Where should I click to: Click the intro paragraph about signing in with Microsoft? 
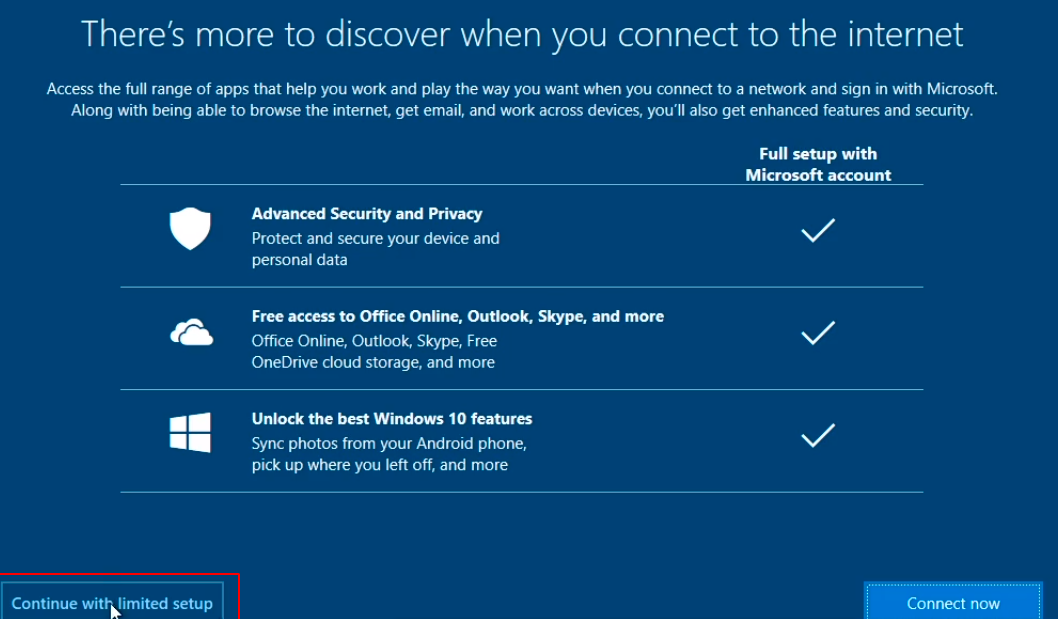pyautogui.click(x=522, y=99)
